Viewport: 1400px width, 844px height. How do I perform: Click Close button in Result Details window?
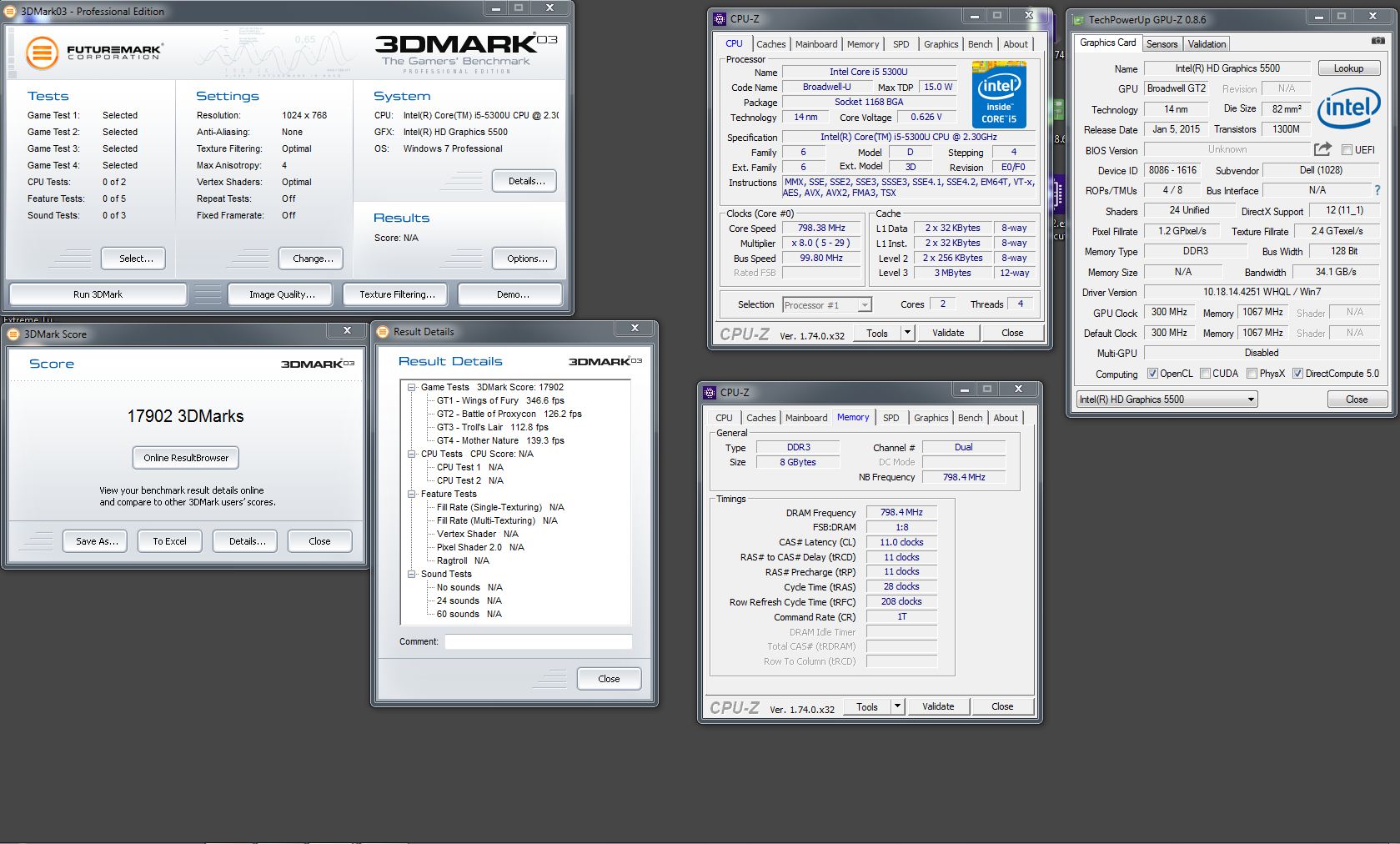609,679
